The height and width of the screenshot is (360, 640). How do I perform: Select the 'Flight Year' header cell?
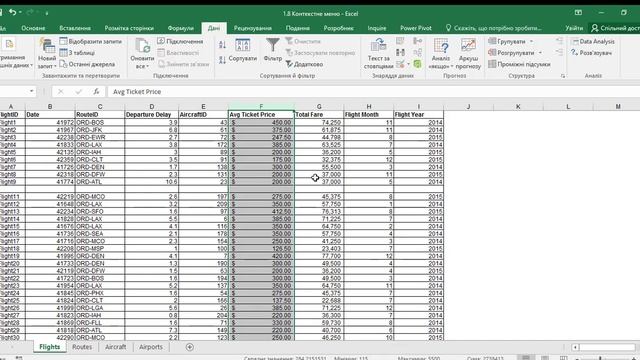[418, 115]
